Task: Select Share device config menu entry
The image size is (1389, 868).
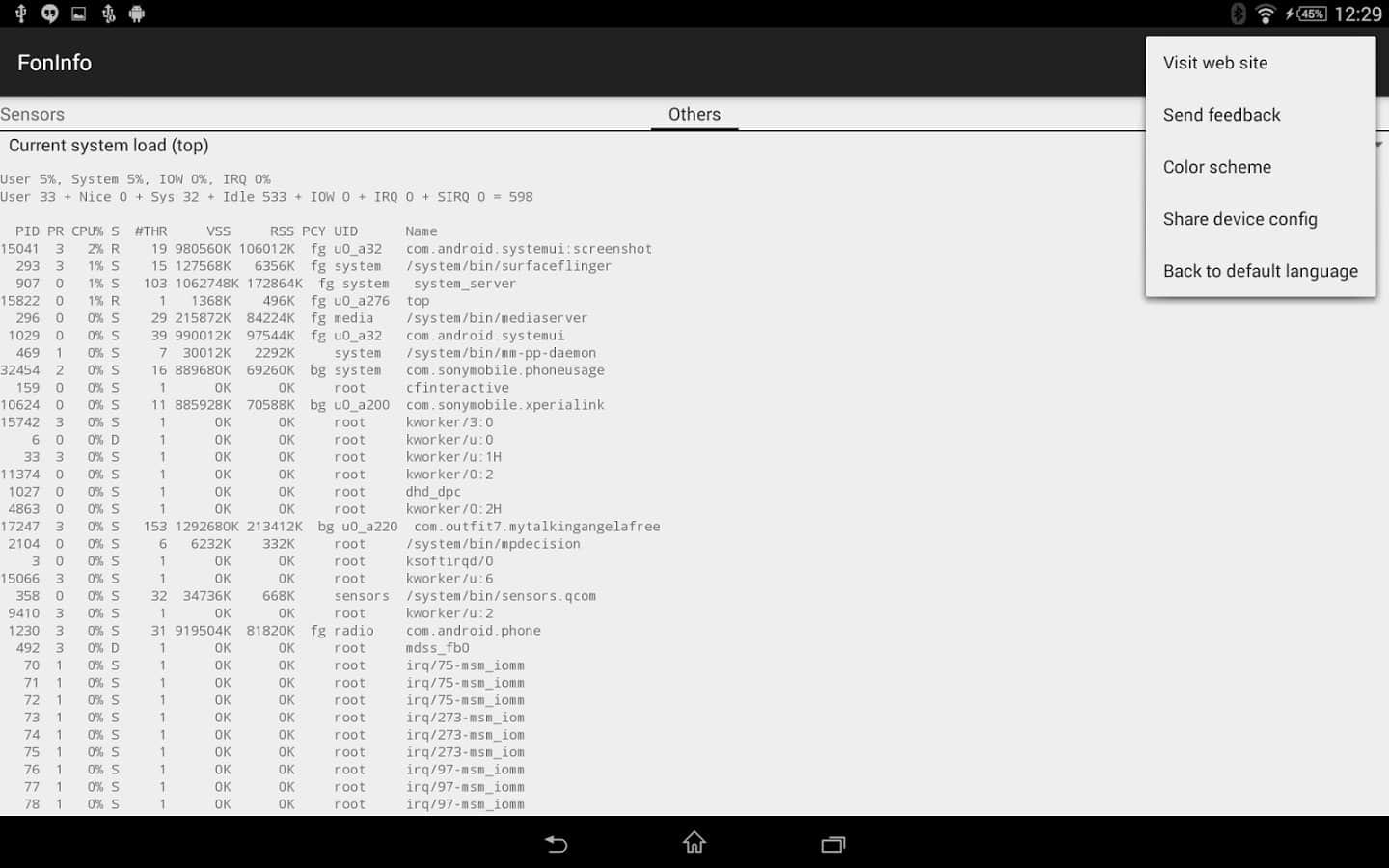Action: pos(1239,219)
